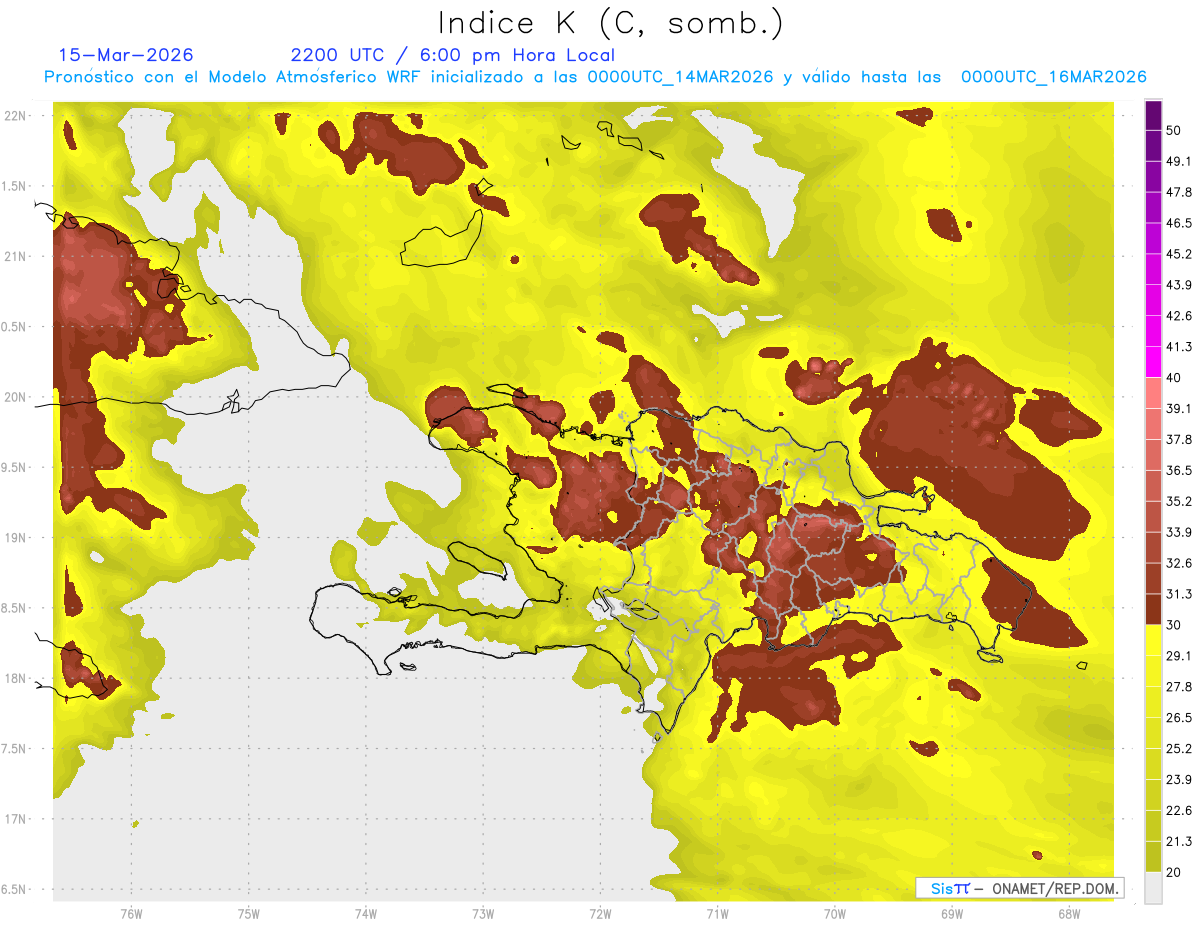Click the 72W longitude axis label
The height and width of the screenshot is (927, 1200).
tap(600, 913)
